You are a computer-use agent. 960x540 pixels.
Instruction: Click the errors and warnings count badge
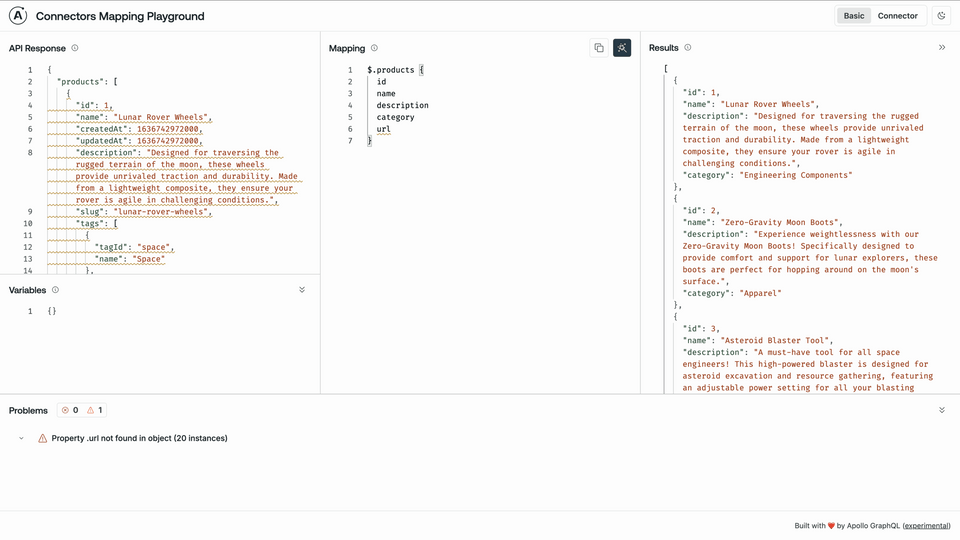pos(82,410)
